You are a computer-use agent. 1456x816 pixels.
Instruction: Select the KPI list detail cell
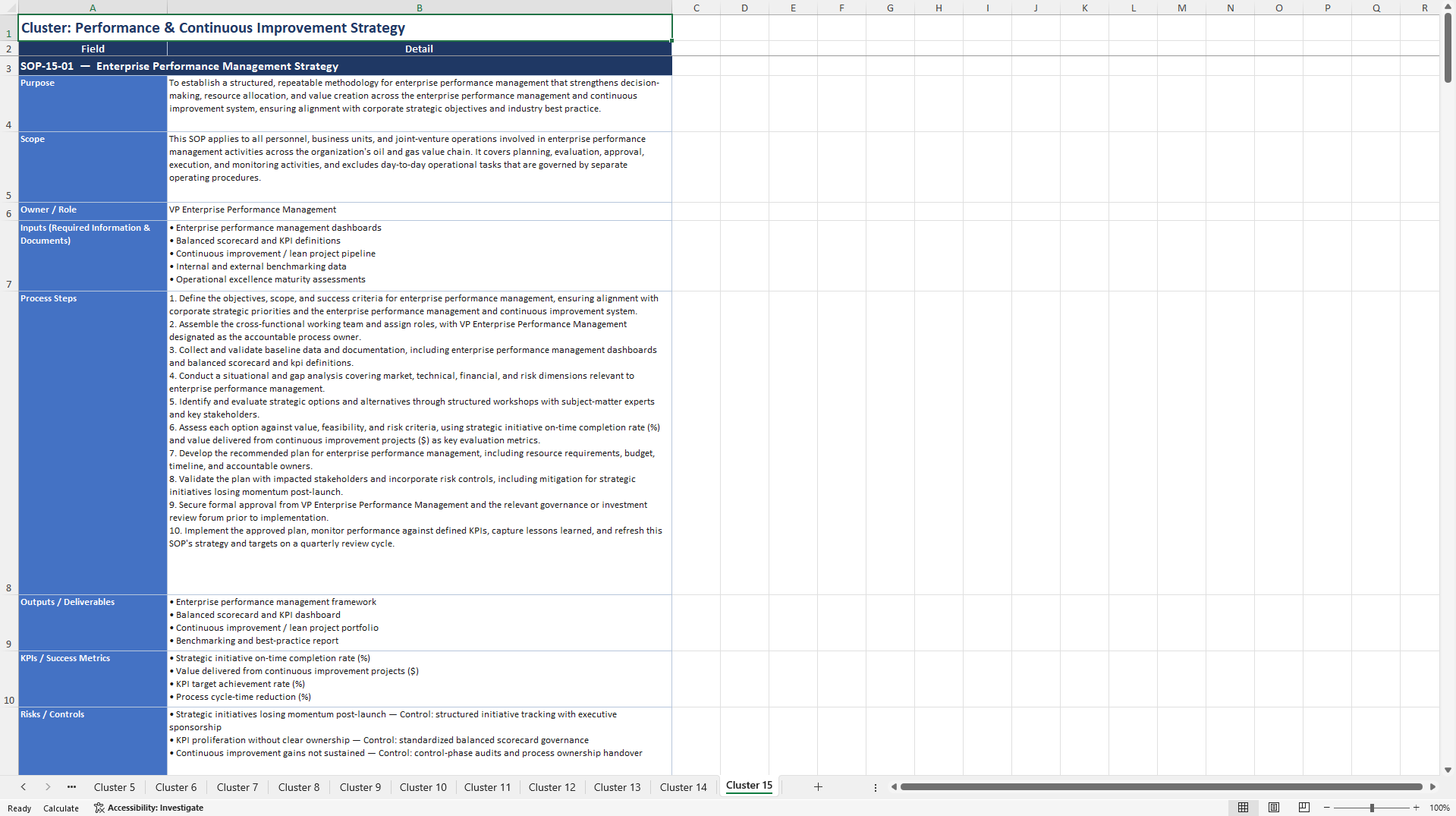[x=420, y=679]
